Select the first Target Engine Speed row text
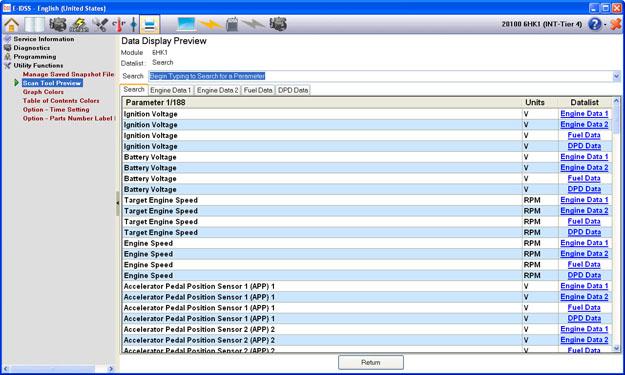 (x=161, y=200)
